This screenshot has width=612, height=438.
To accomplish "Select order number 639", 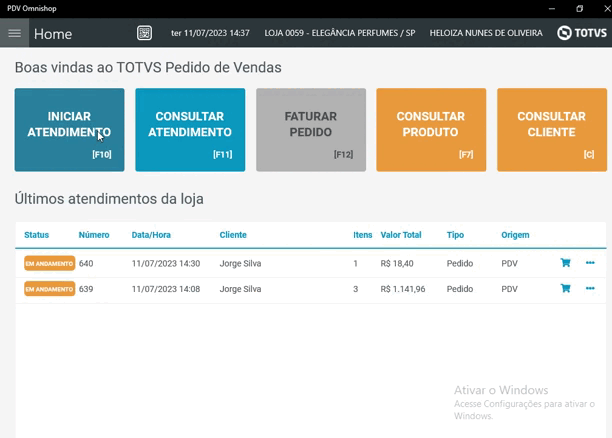I will pos(86,289).
